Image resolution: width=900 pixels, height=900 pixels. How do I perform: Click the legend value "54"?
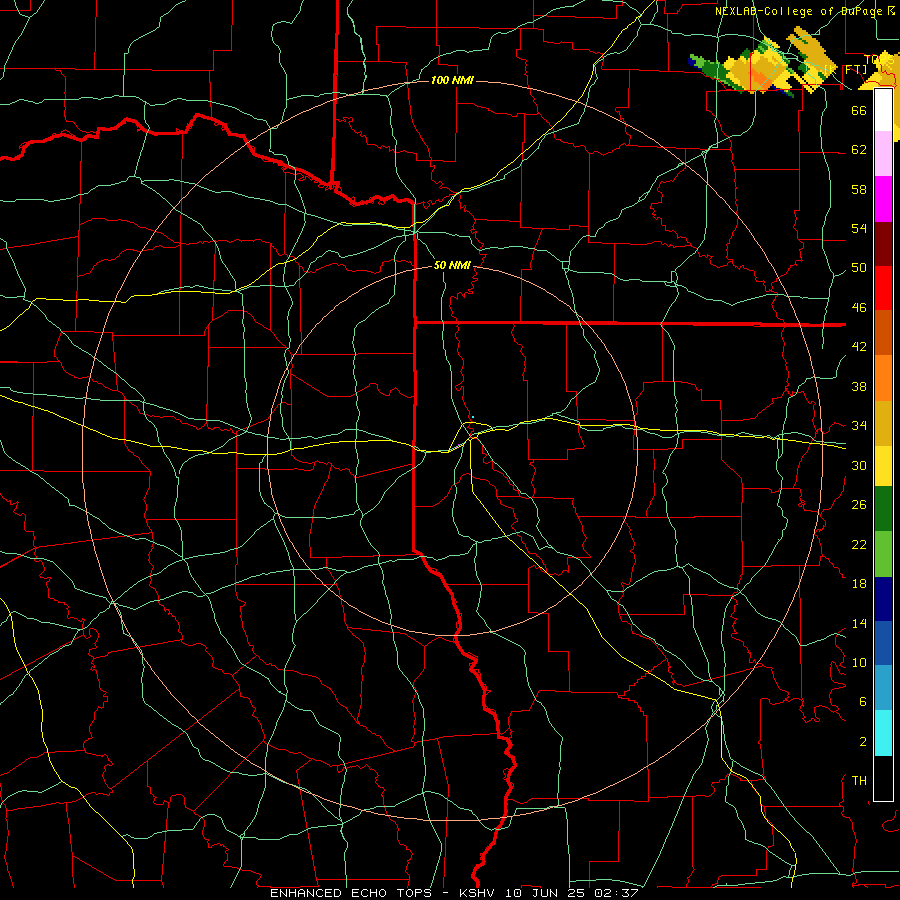(x=859, y=228)
